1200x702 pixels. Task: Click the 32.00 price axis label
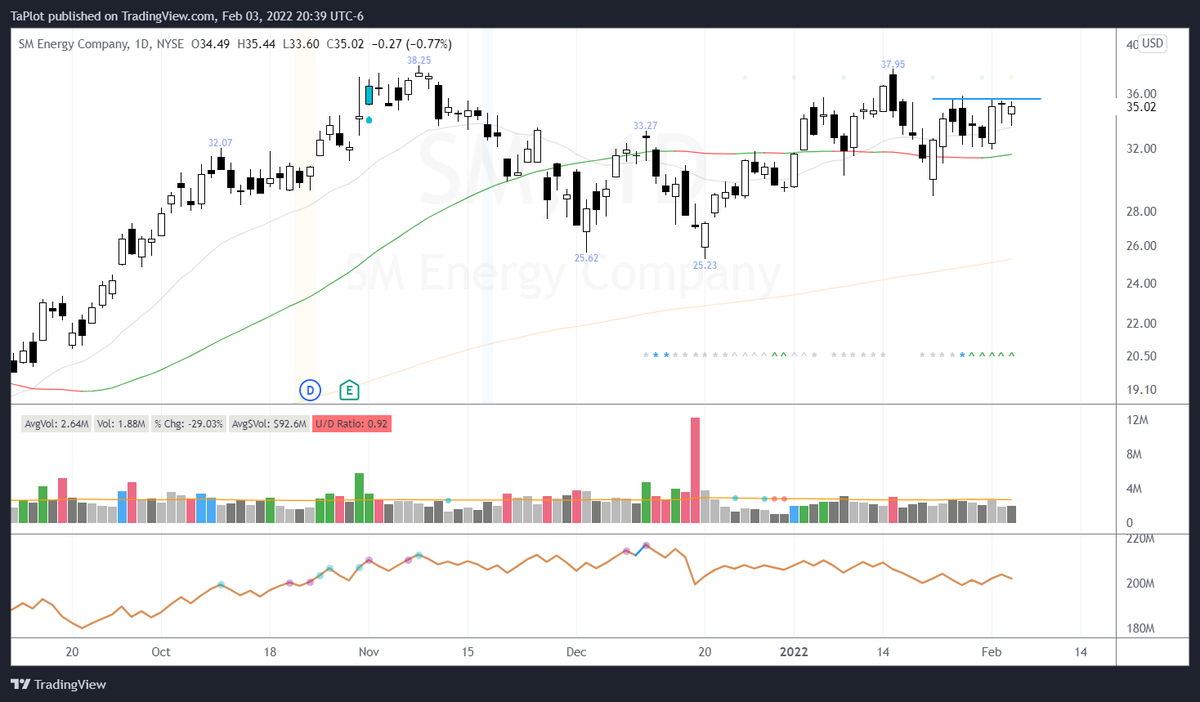[1141, 149]
